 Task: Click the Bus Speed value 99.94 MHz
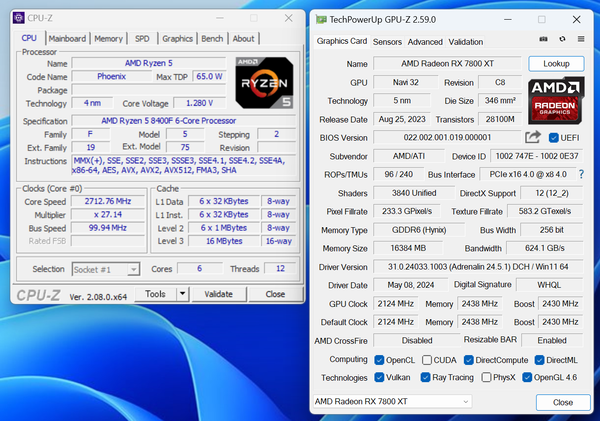[x=108, y=228]
